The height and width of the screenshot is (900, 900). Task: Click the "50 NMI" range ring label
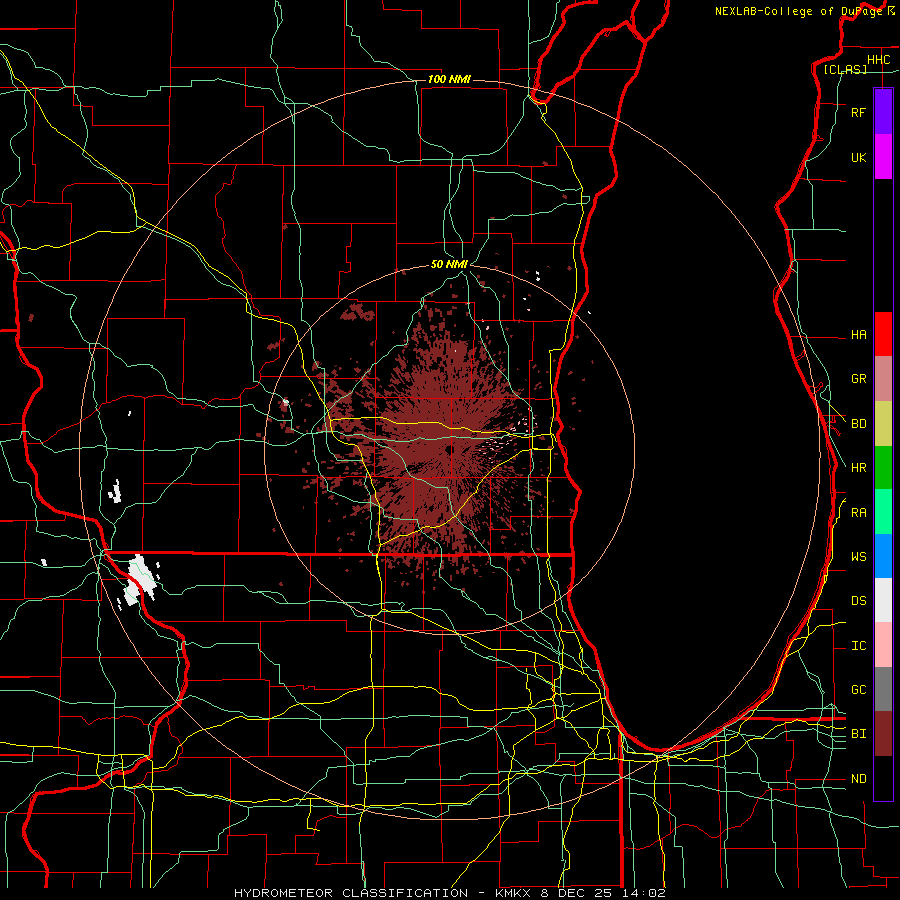(x=449, y=265)
